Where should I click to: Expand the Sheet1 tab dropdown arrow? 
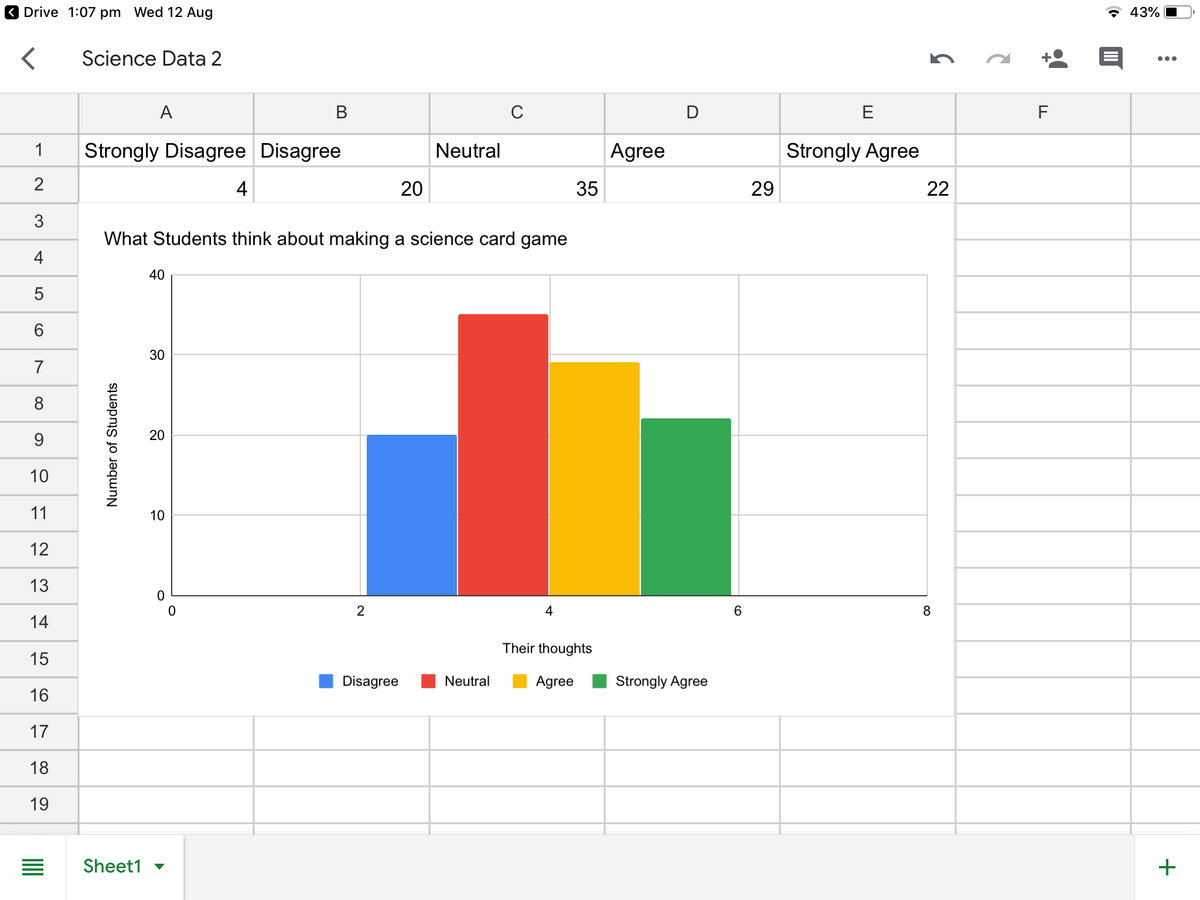(157, 867)
